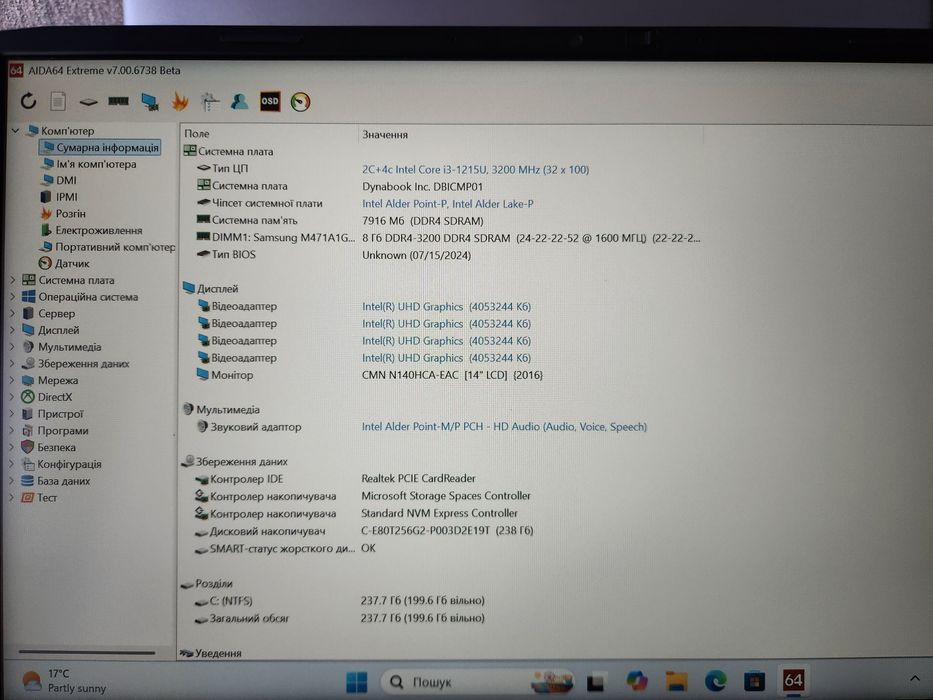Expand the Дисплей tree node

[12, 330]
